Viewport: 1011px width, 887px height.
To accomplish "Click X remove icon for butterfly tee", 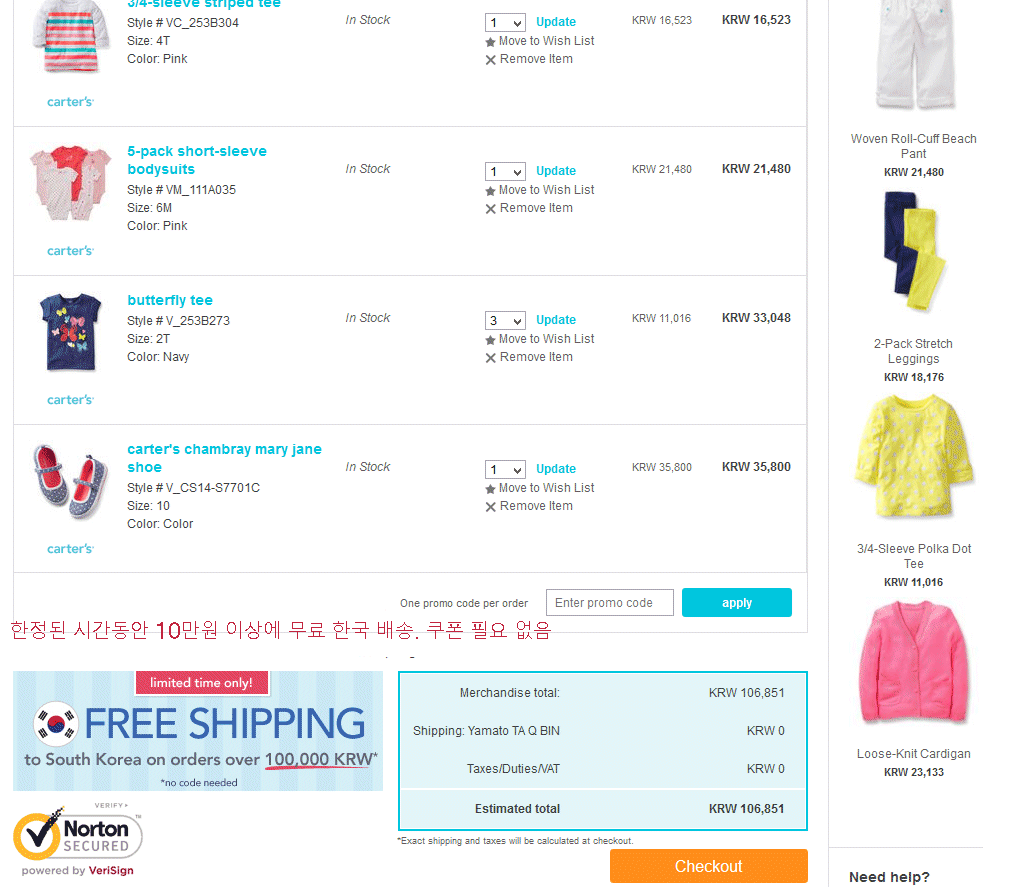I will coord(491,358).
